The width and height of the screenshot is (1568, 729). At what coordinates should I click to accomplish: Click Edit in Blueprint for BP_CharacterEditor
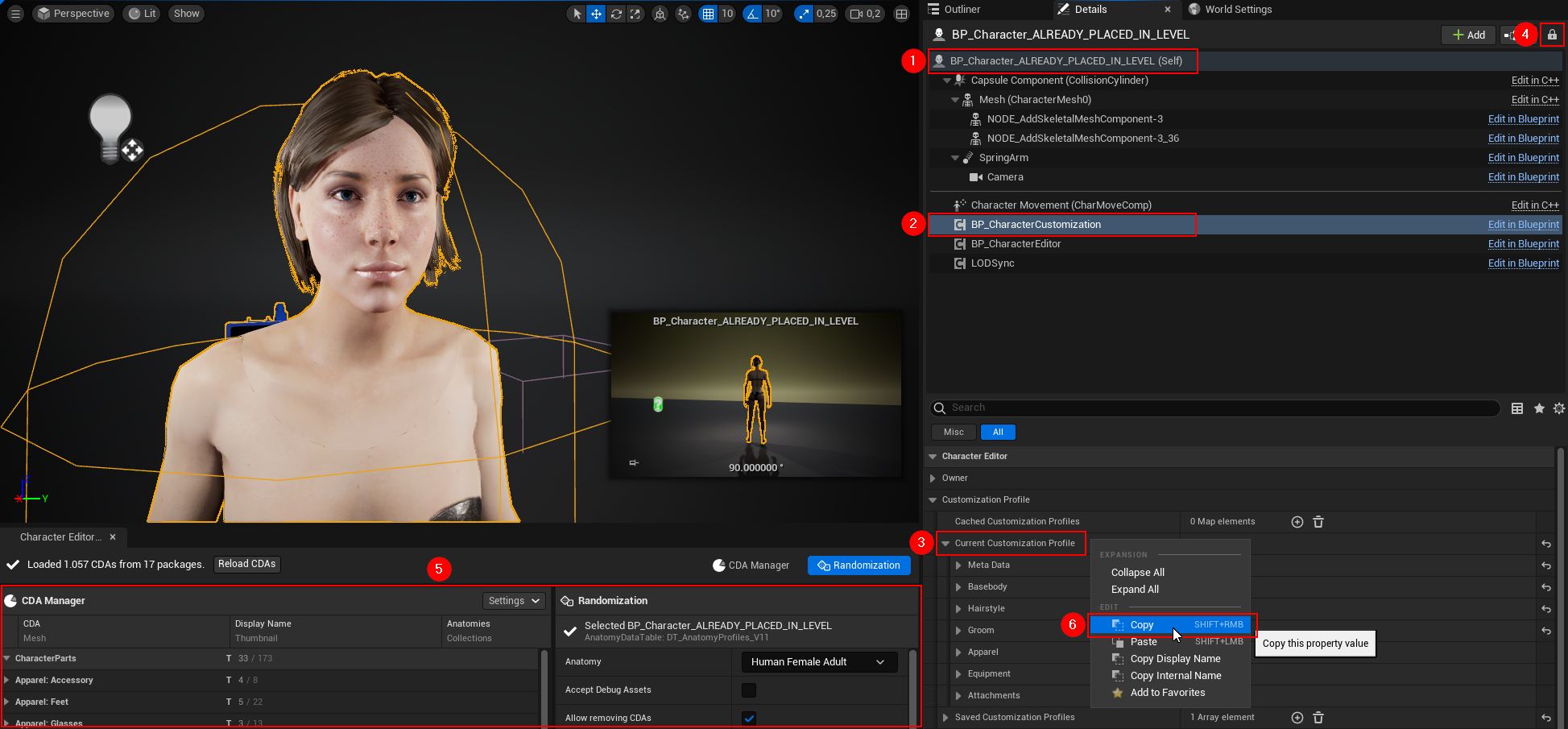(1523, 244)
